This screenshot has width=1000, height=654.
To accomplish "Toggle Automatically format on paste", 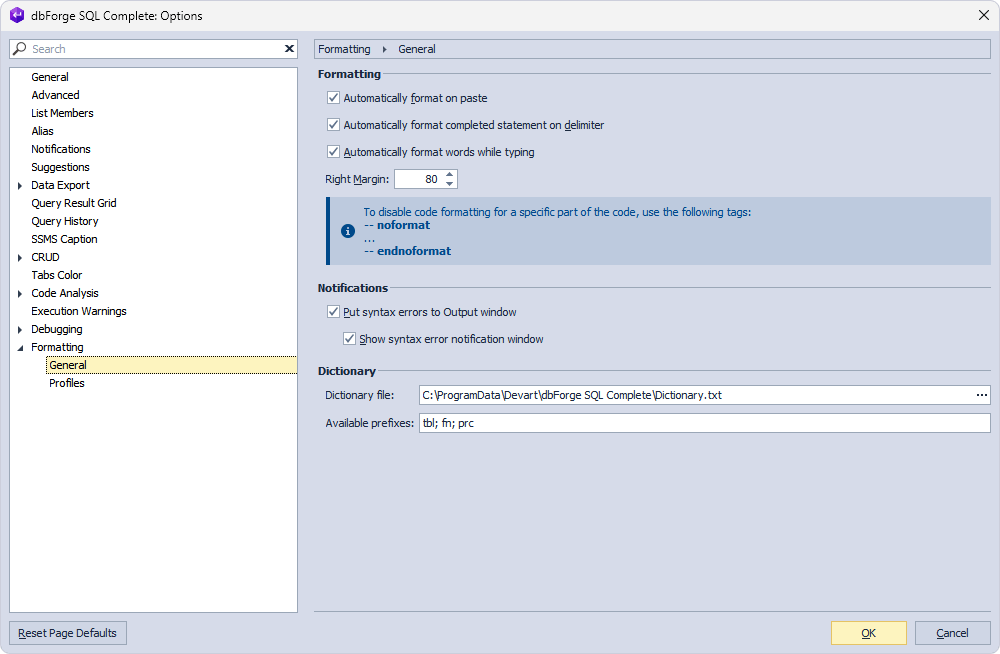I will [x=333, y=98].
